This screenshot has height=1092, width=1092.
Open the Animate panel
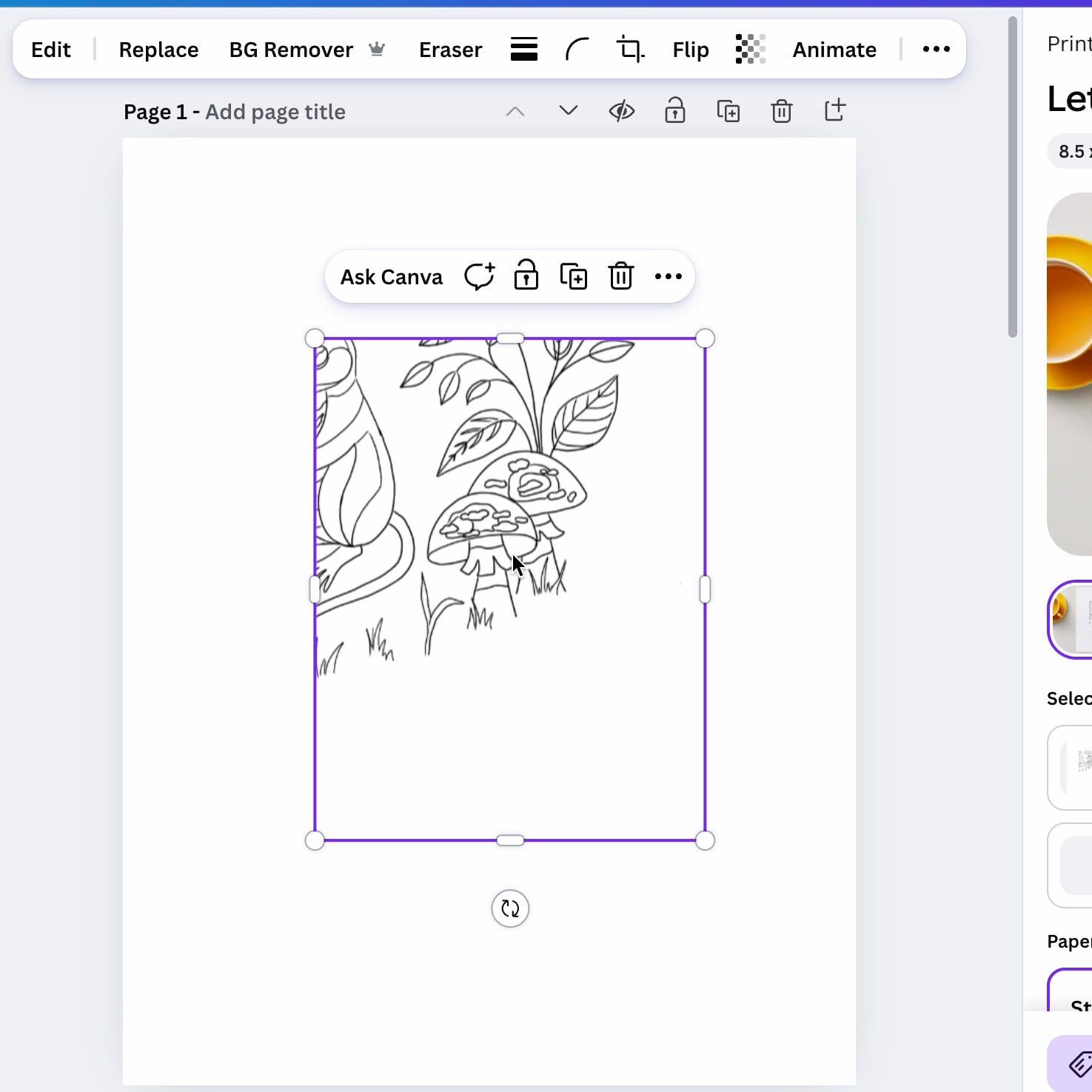[x=834, y=50]
